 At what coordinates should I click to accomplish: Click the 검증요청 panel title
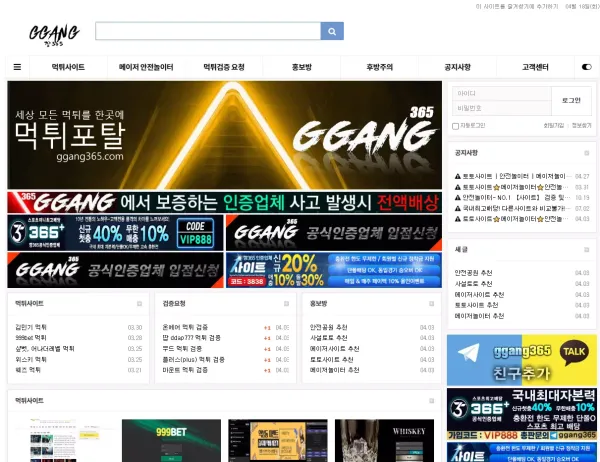point(174,304)
